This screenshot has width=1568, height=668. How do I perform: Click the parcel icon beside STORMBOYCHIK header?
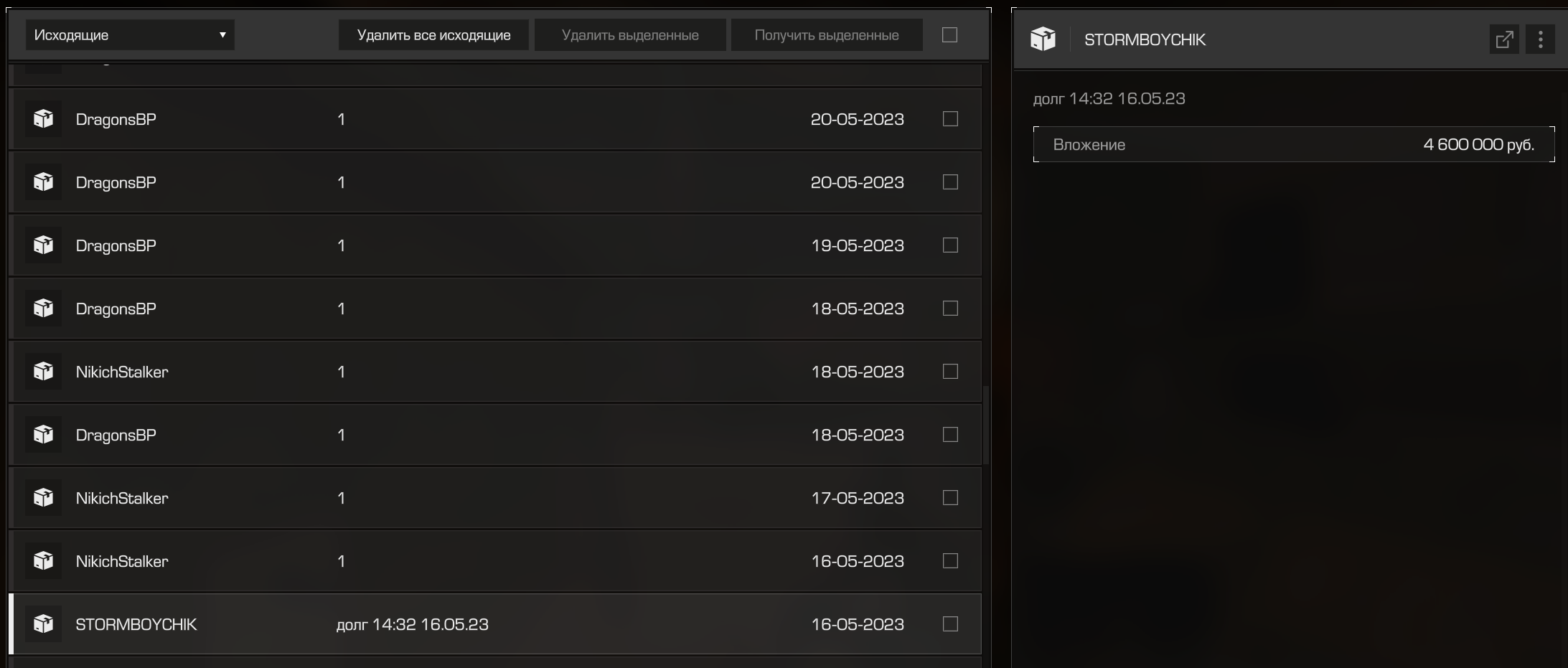pos(1043,39)
